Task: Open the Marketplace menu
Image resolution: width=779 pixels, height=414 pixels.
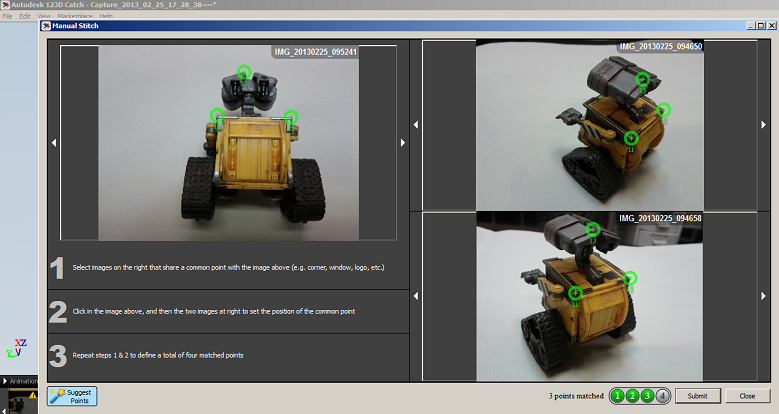Action: pyautogui.click(x=75, y=16)
